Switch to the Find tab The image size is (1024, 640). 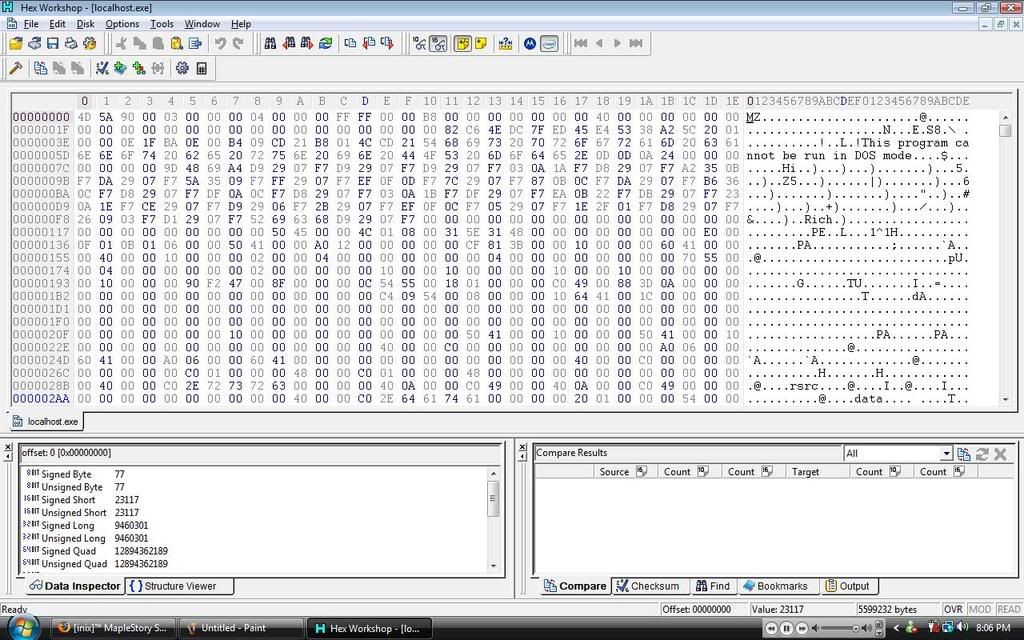[712, 586]
